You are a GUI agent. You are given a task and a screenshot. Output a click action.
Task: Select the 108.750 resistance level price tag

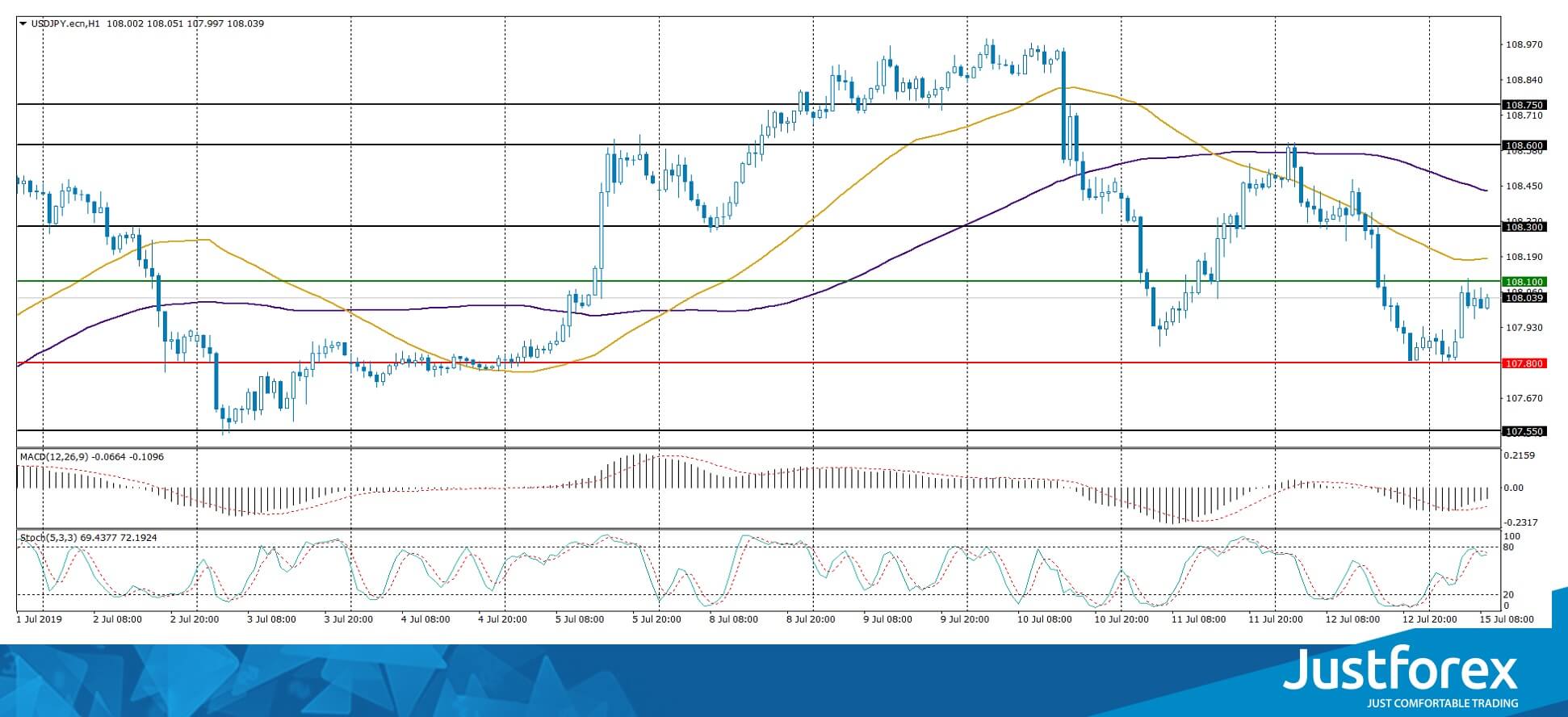tap(1524, 105)
